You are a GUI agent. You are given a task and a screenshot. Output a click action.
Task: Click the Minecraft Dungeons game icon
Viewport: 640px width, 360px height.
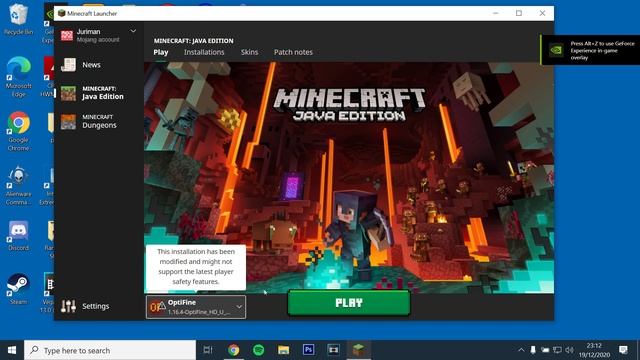68,122
